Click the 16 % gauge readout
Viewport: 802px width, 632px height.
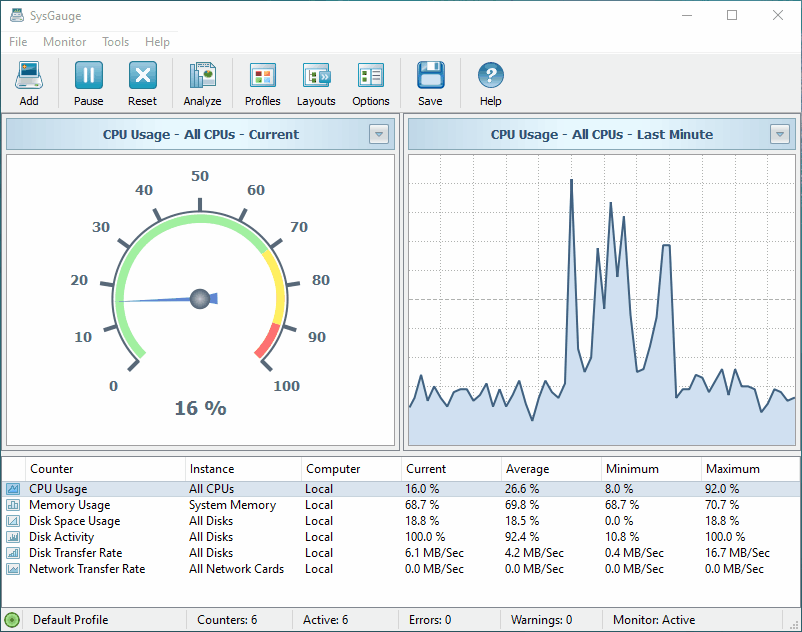point(200,408)
